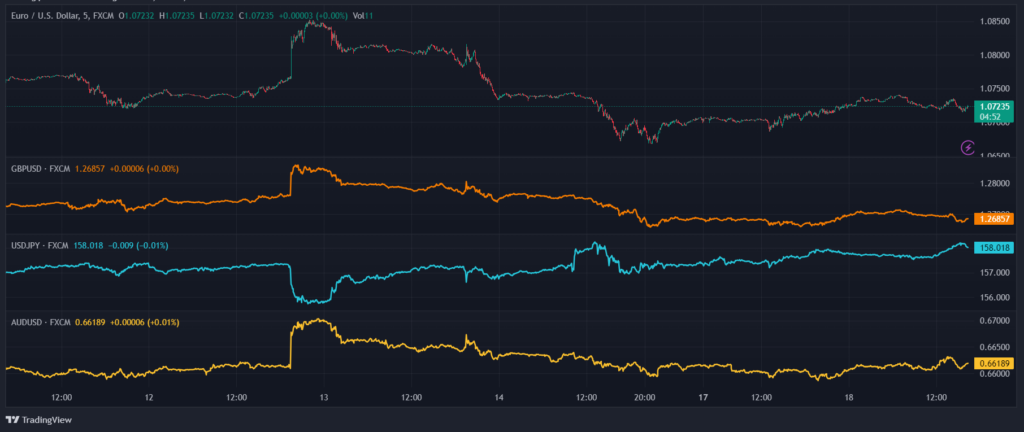Image resolution: width=1024 pixels, height=432 pixels.
Task: Click date label 17 on time axis
Action: click(703, 397)
